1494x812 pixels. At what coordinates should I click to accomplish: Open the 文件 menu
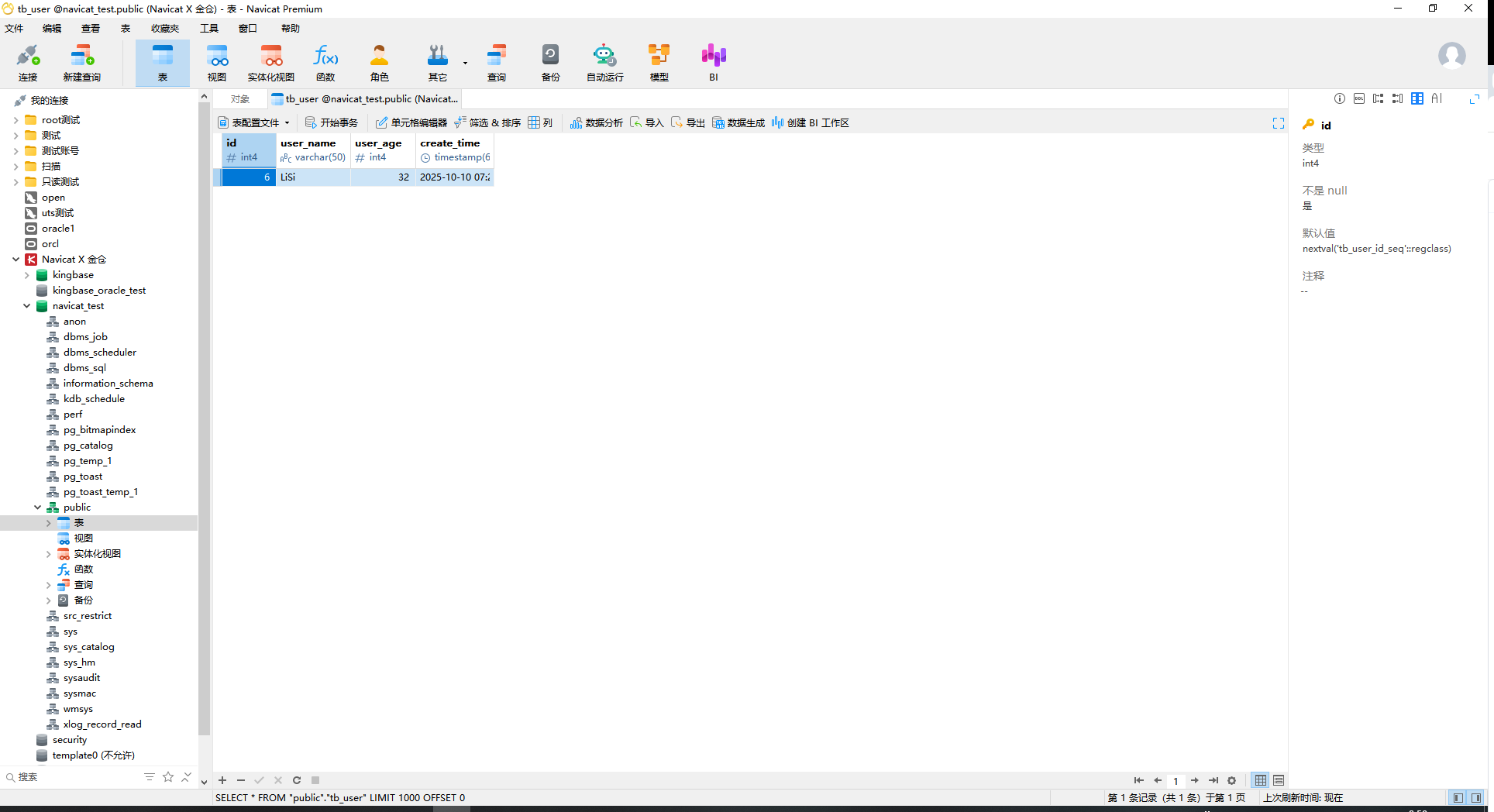tap(14, 29)
